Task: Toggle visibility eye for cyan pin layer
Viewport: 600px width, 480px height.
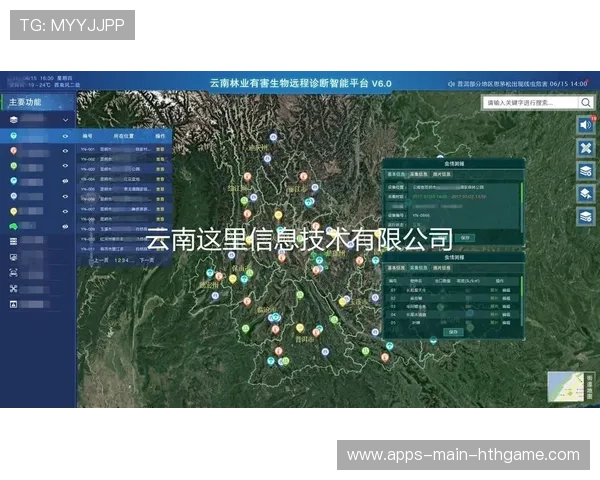Action: (x=65, y=181)
